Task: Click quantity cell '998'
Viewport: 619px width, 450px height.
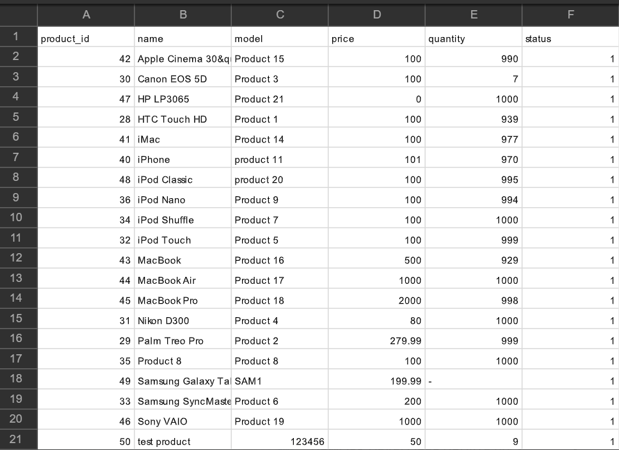Action: 474,298
